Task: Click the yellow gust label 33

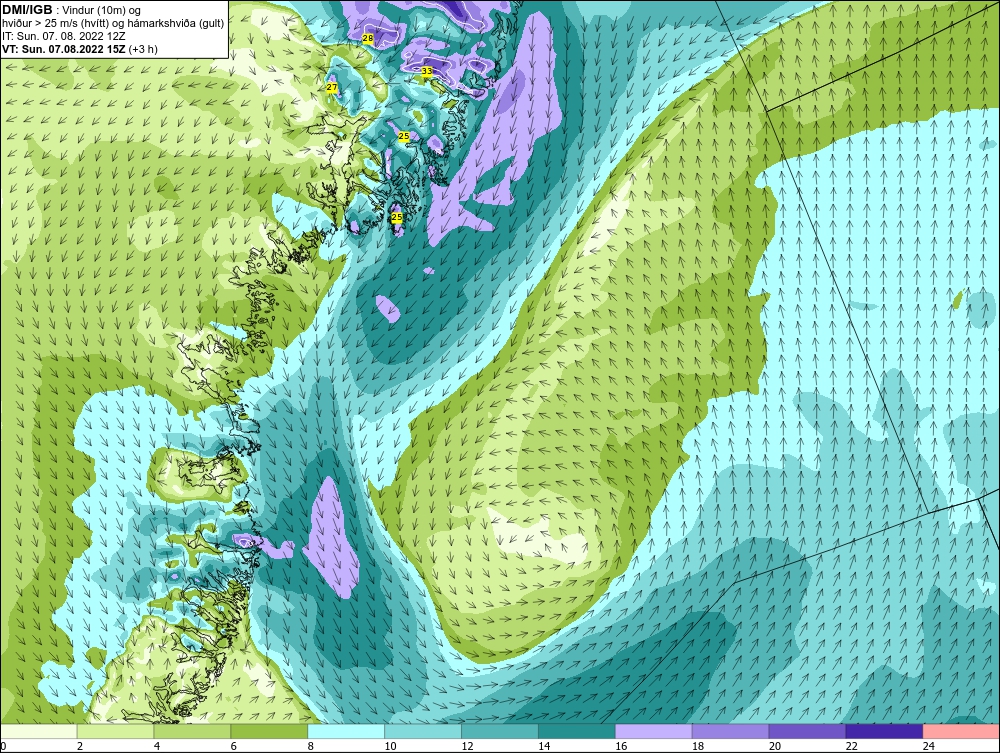Action: pyautogui.click(x=427, y=71)
